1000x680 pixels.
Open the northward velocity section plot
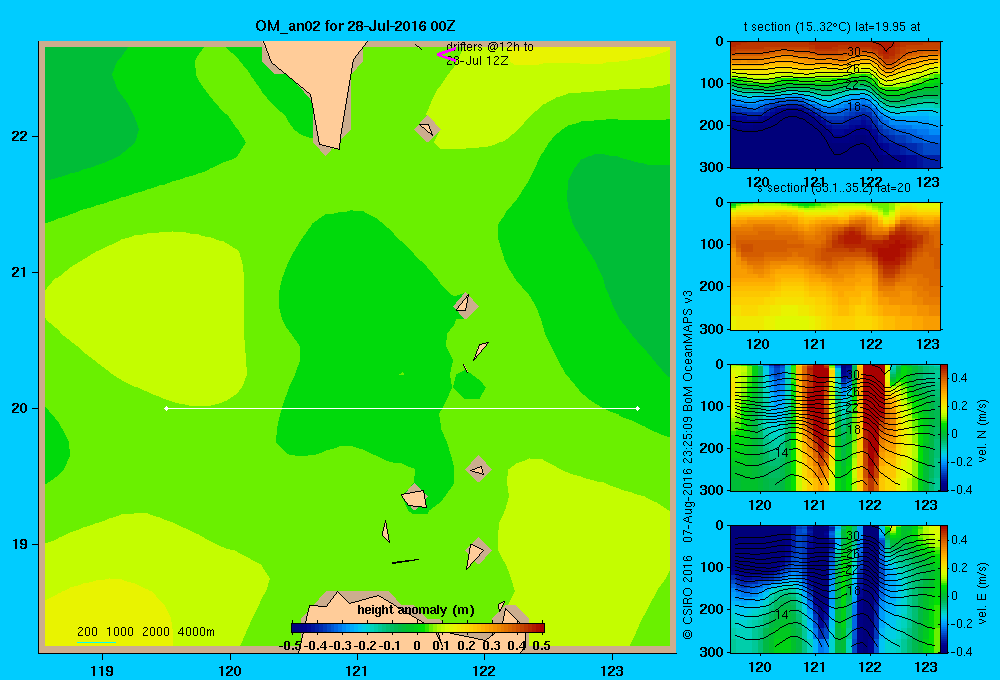835,427
